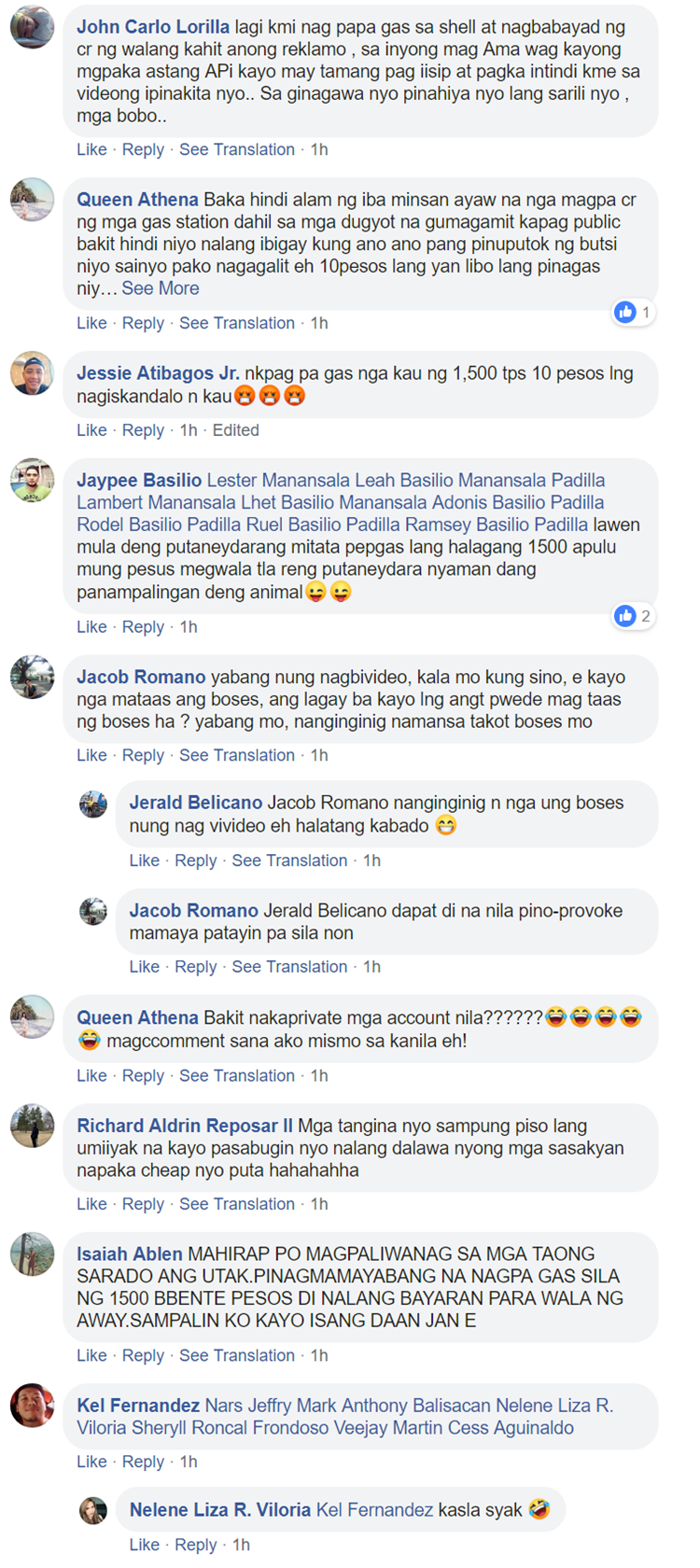Click Nelene Liza R. Viloria's small avatar

[92, 1510]
